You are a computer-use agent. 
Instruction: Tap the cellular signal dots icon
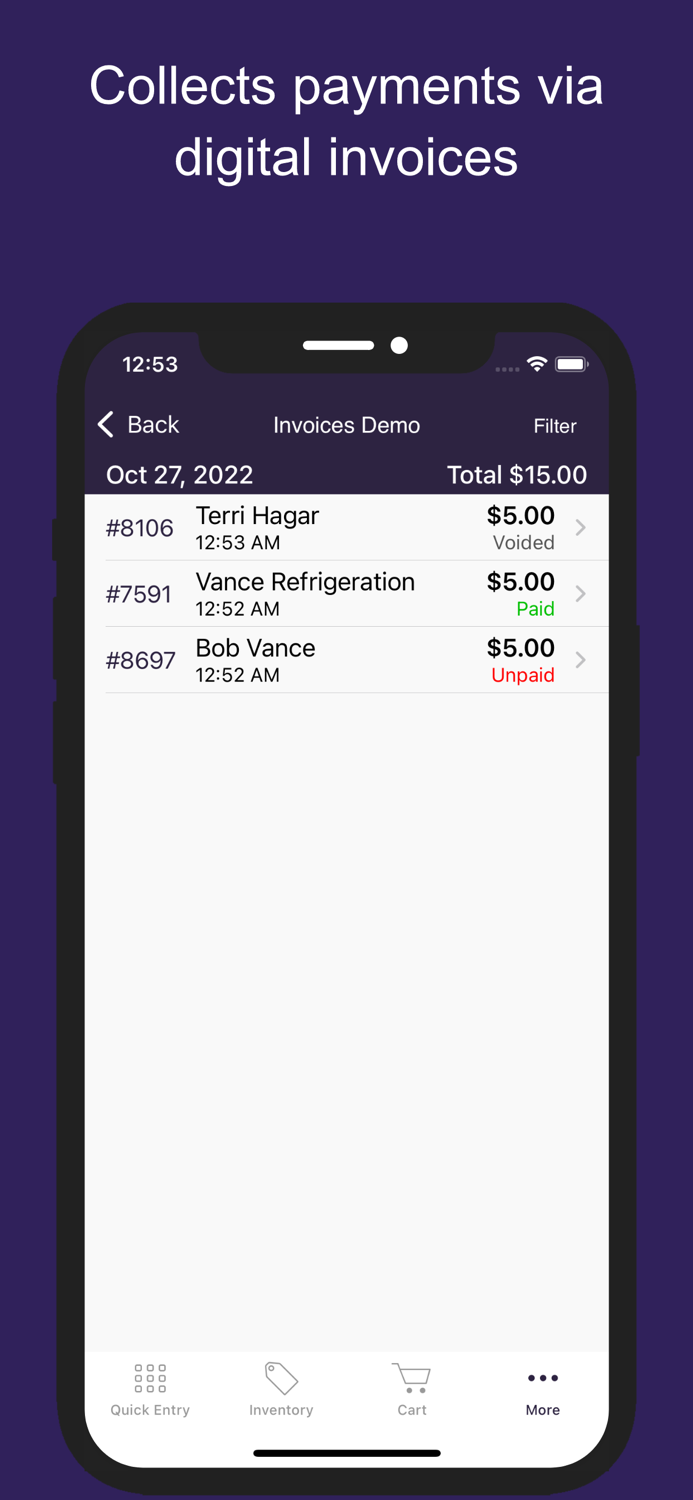pyautogui.click(x=507, y=368)
